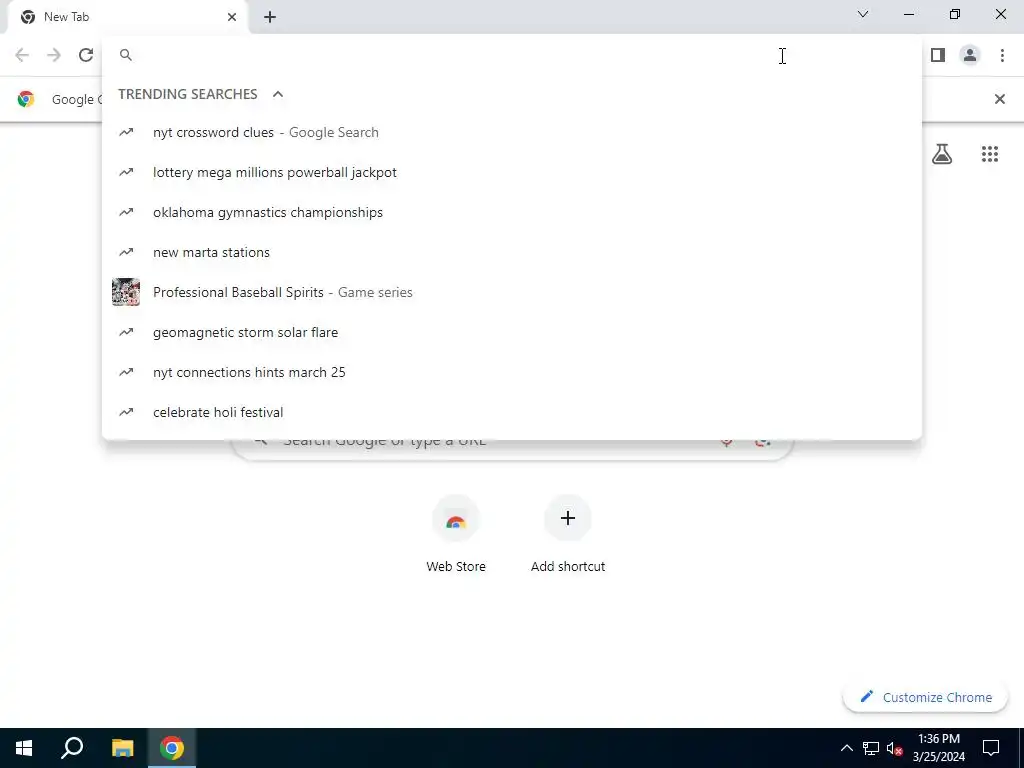Select 'new marta stations' suggestion

[x=512, y=252]
